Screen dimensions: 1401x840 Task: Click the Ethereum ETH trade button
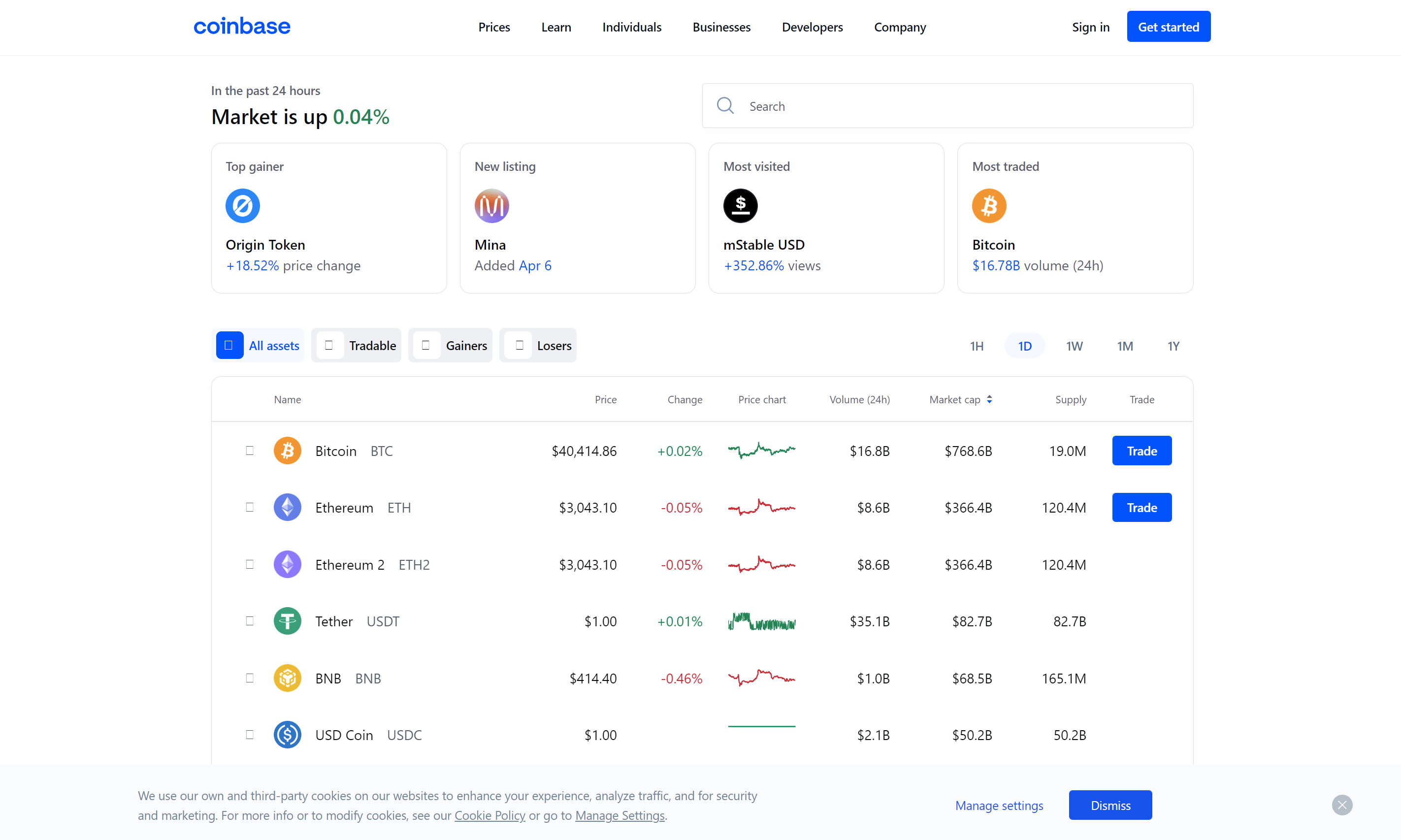(x=1141, y=507)
